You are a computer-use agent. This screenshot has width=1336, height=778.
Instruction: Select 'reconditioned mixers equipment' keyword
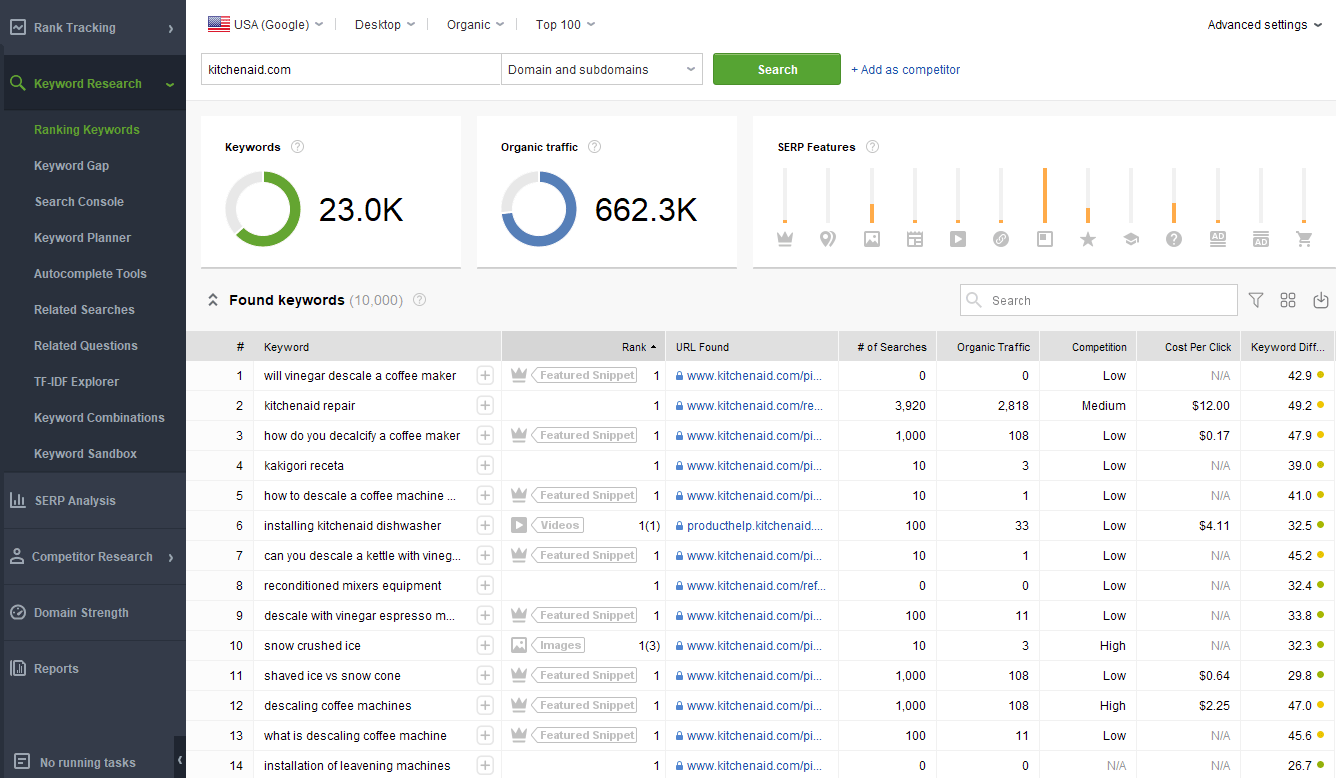point(353,586)
